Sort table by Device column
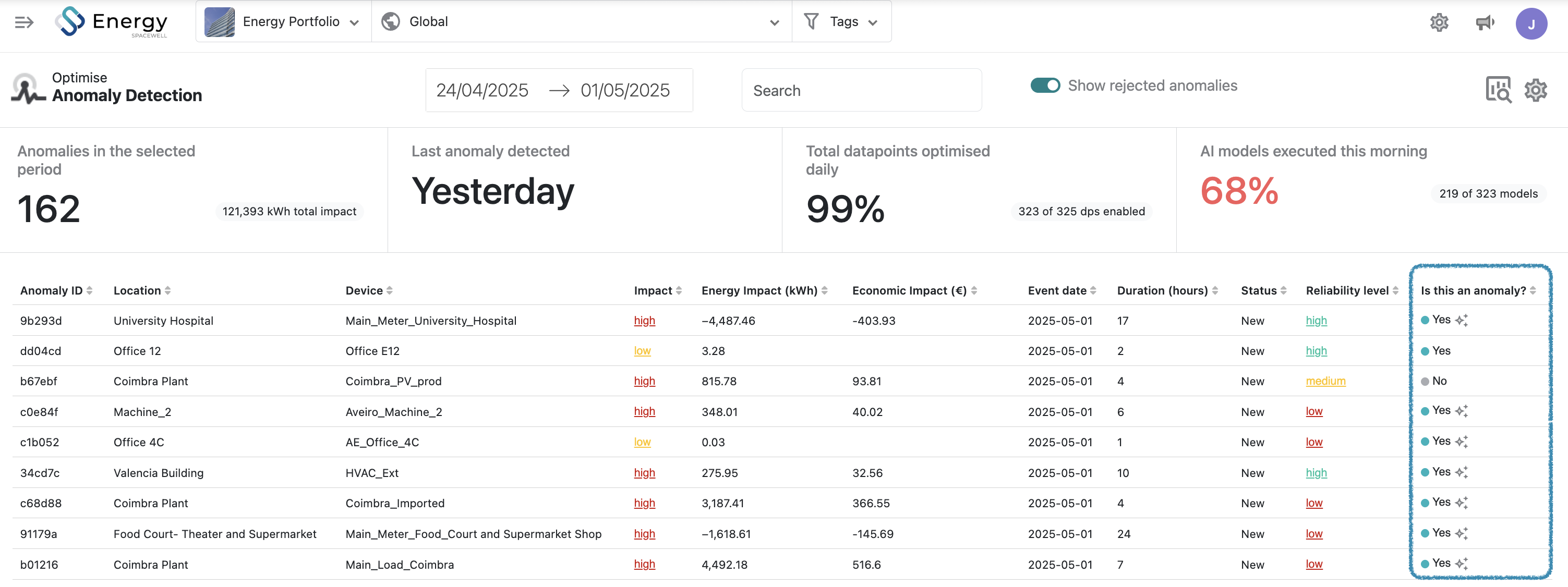Screen dimensions: 1568x587 369,291
